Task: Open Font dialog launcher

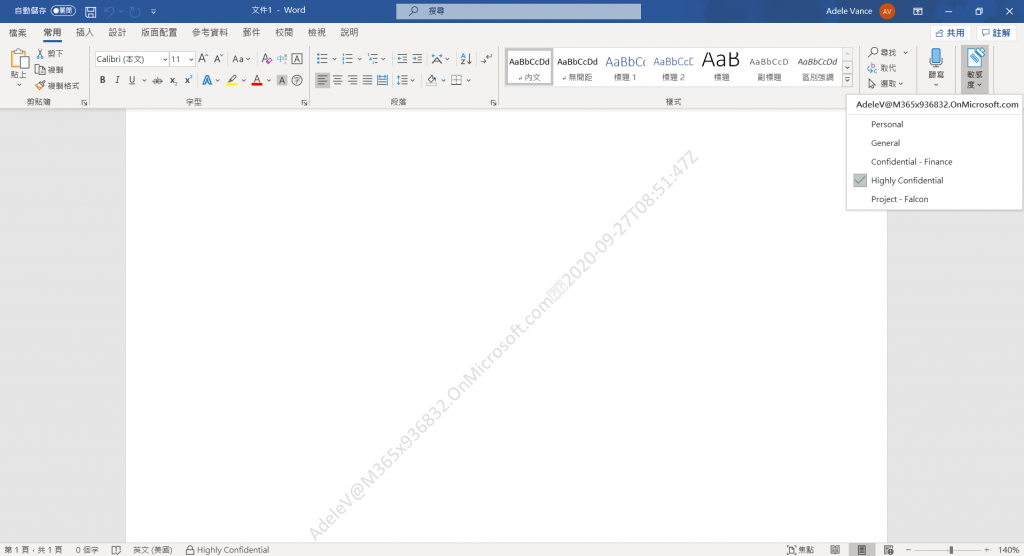Action: coord(304,103)
